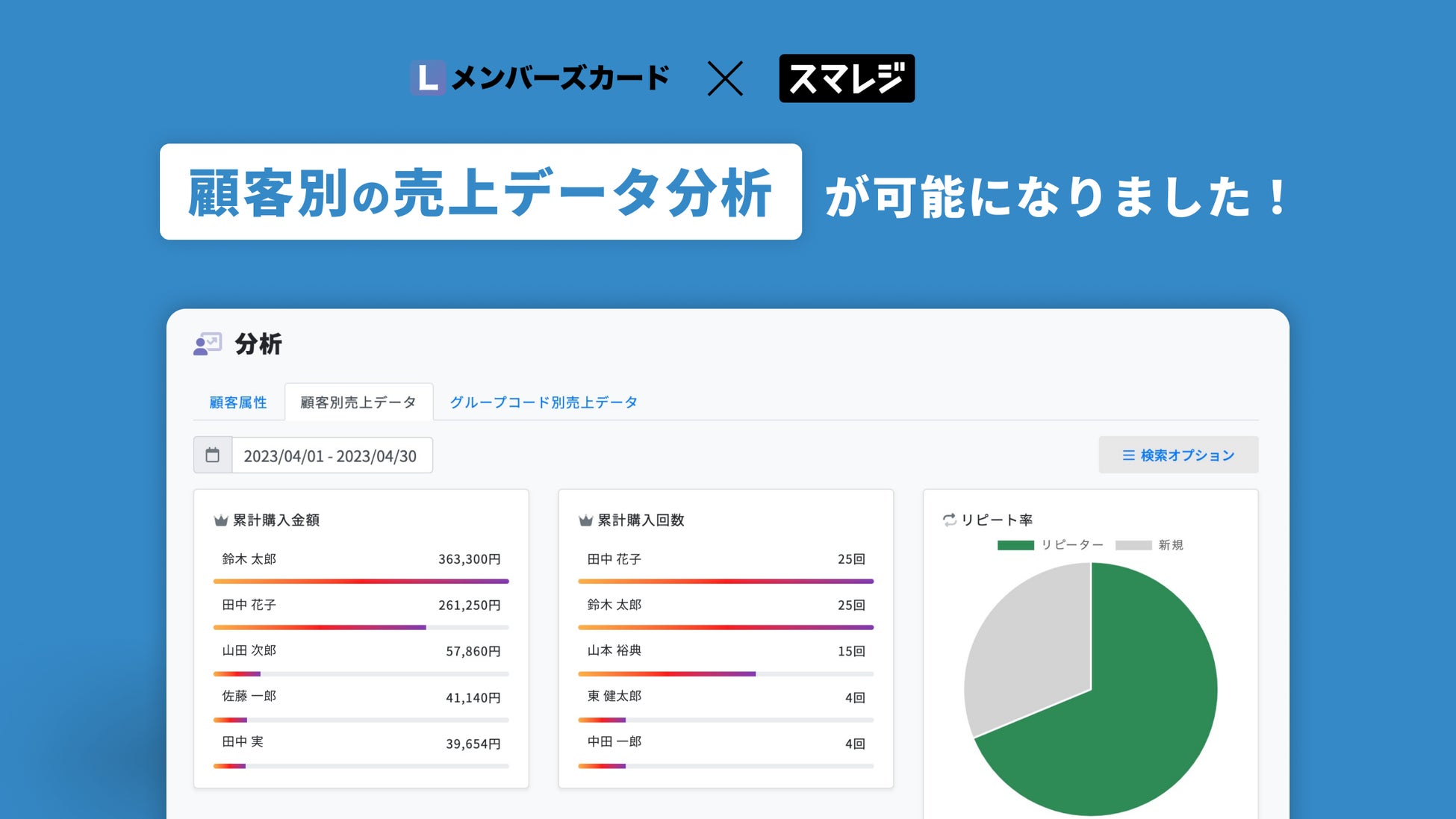Open the グループコード別売上データ tab

(544, 402)
